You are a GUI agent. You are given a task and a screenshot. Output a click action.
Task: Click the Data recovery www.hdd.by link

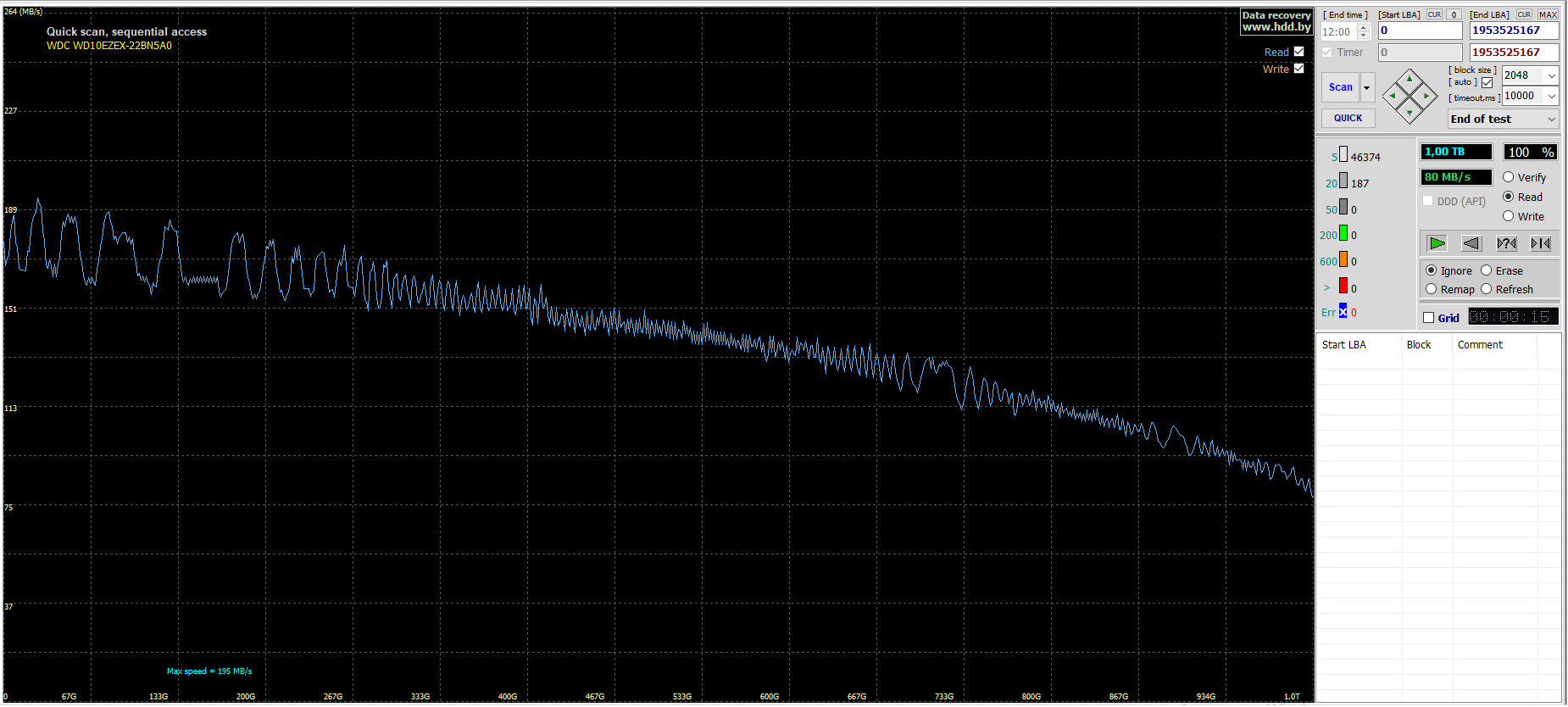click(1276, 21)
